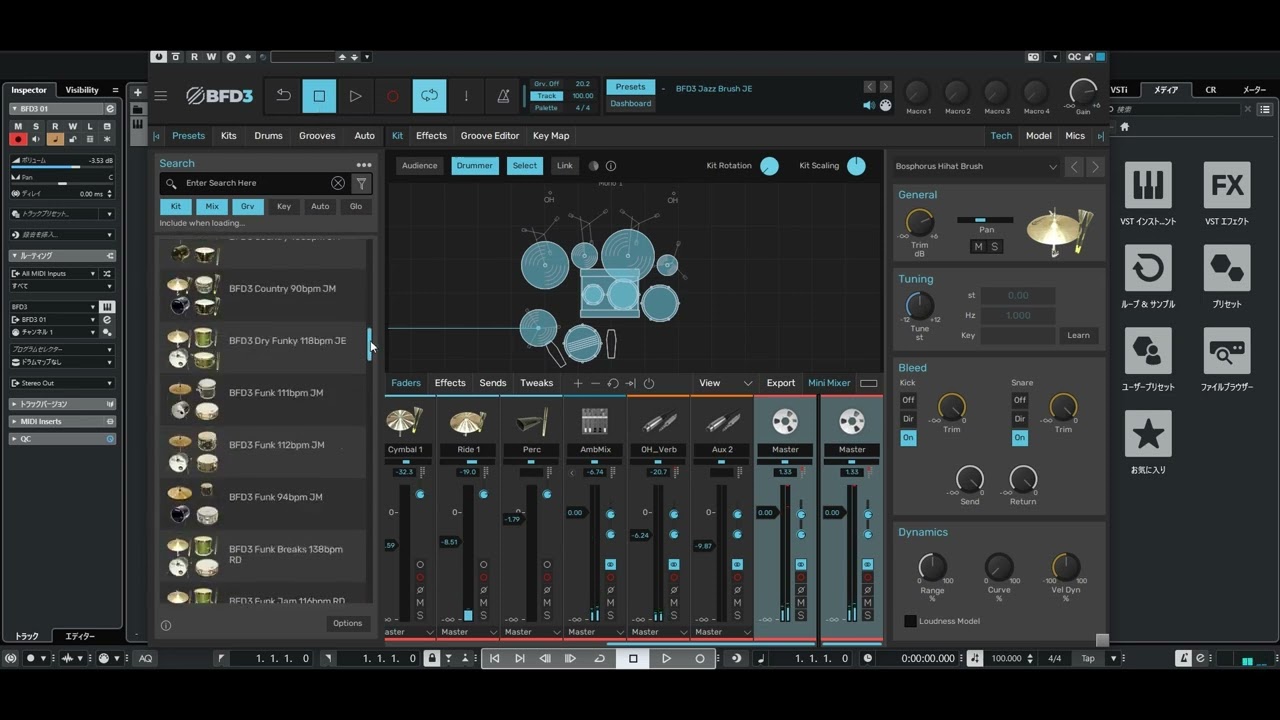Click the BFD3 red record button
Viewport: 1280px width, 720px height.
point(392,96)
